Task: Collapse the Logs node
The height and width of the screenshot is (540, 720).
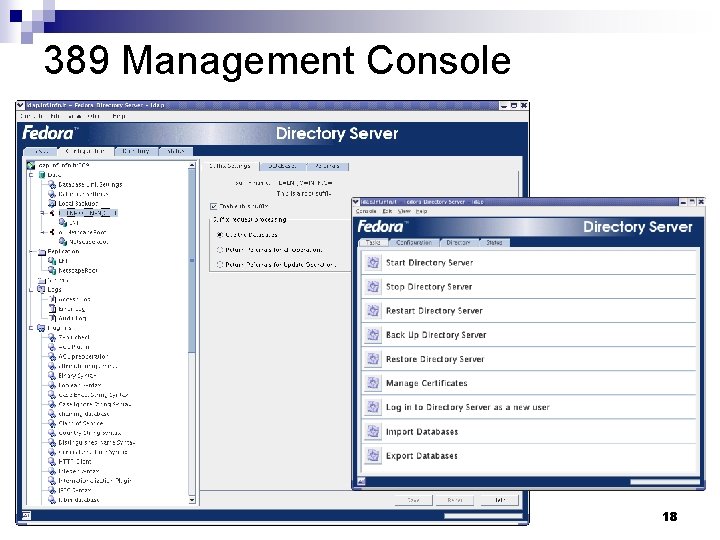Action: pos(31,290)
